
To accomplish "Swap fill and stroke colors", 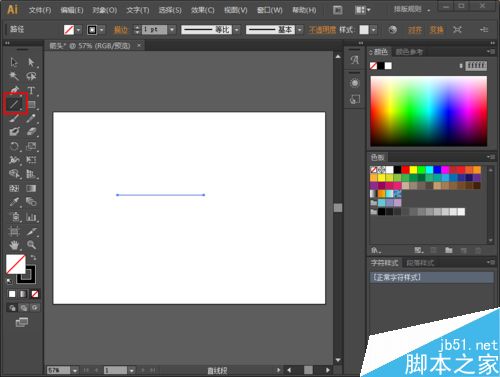I will click(33, 257).
